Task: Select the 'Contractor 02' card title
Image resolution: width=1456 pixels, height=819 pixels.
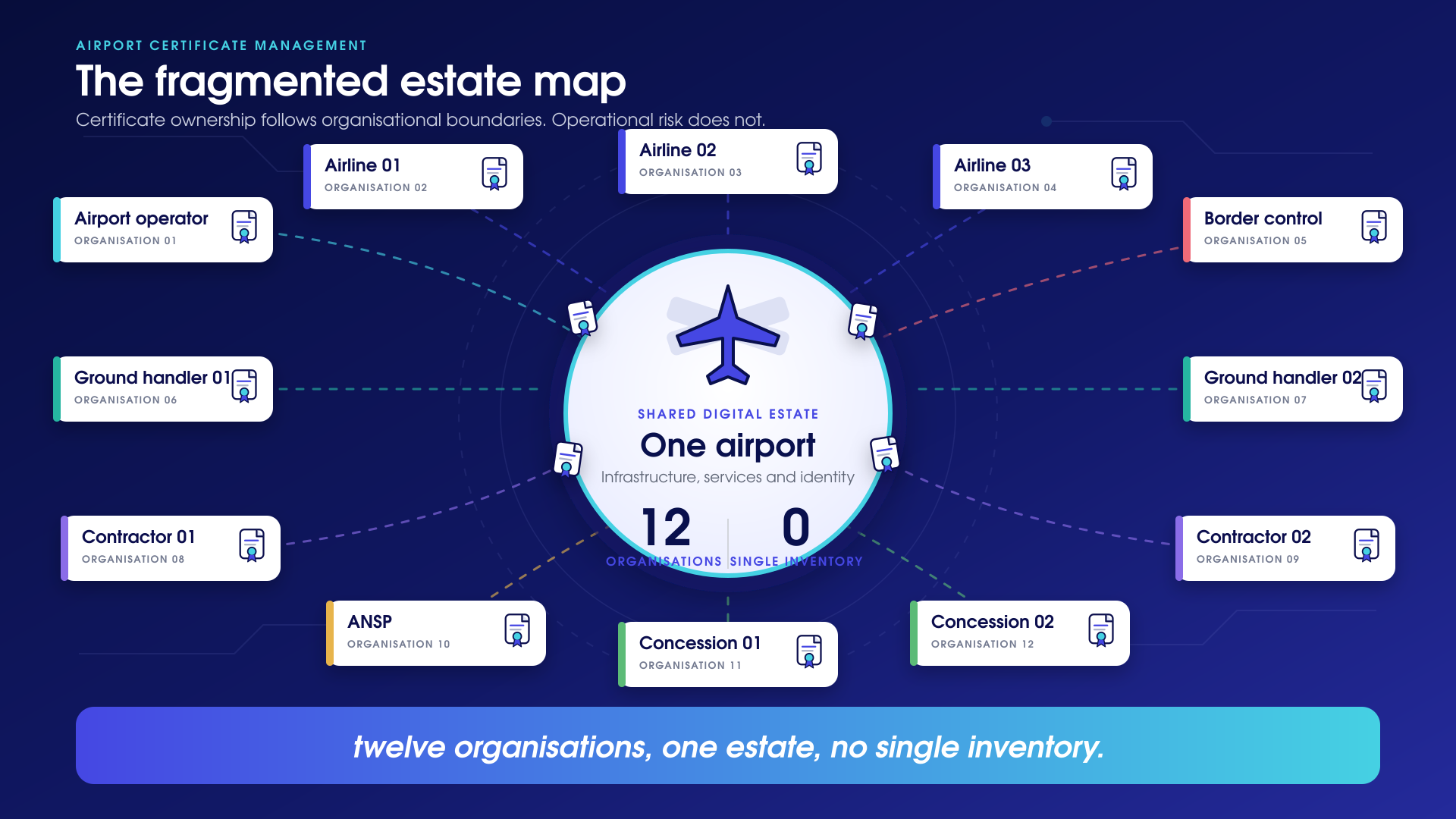Action: (1254, 537)
